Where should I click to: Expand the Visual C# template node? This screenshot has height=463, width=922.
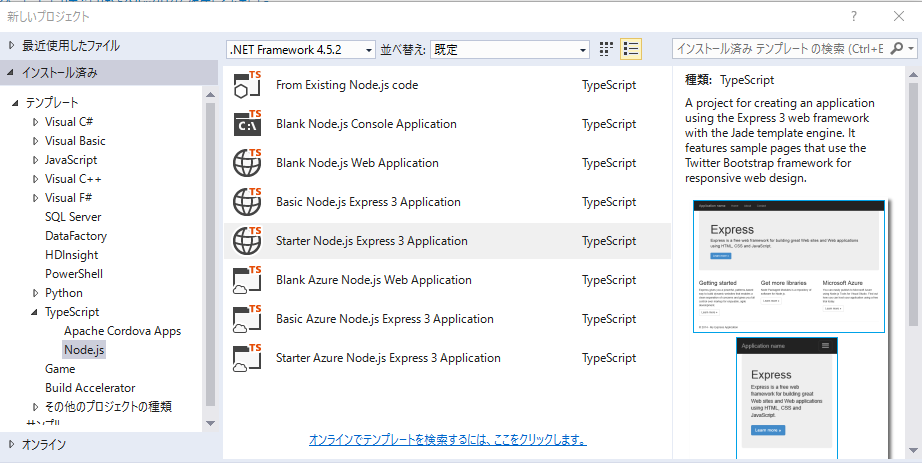click(37, 122)
